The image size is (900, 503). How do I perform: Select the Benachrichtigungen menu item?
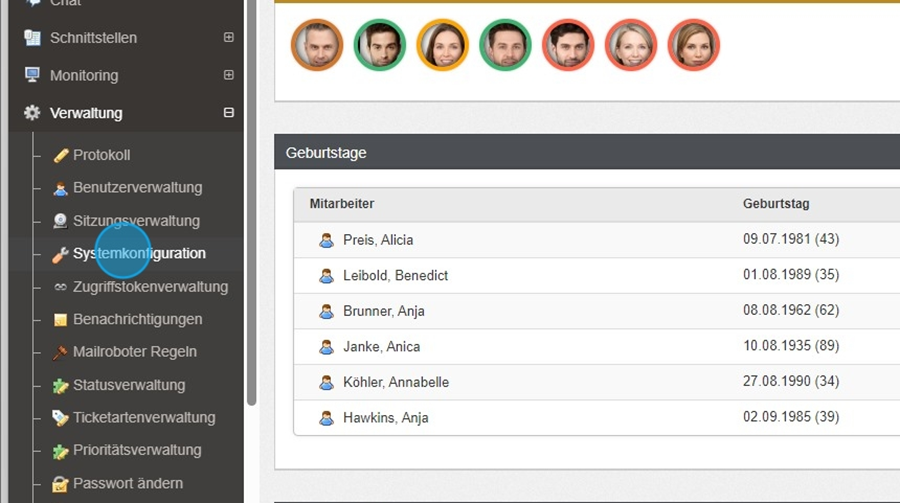(137, 319)
